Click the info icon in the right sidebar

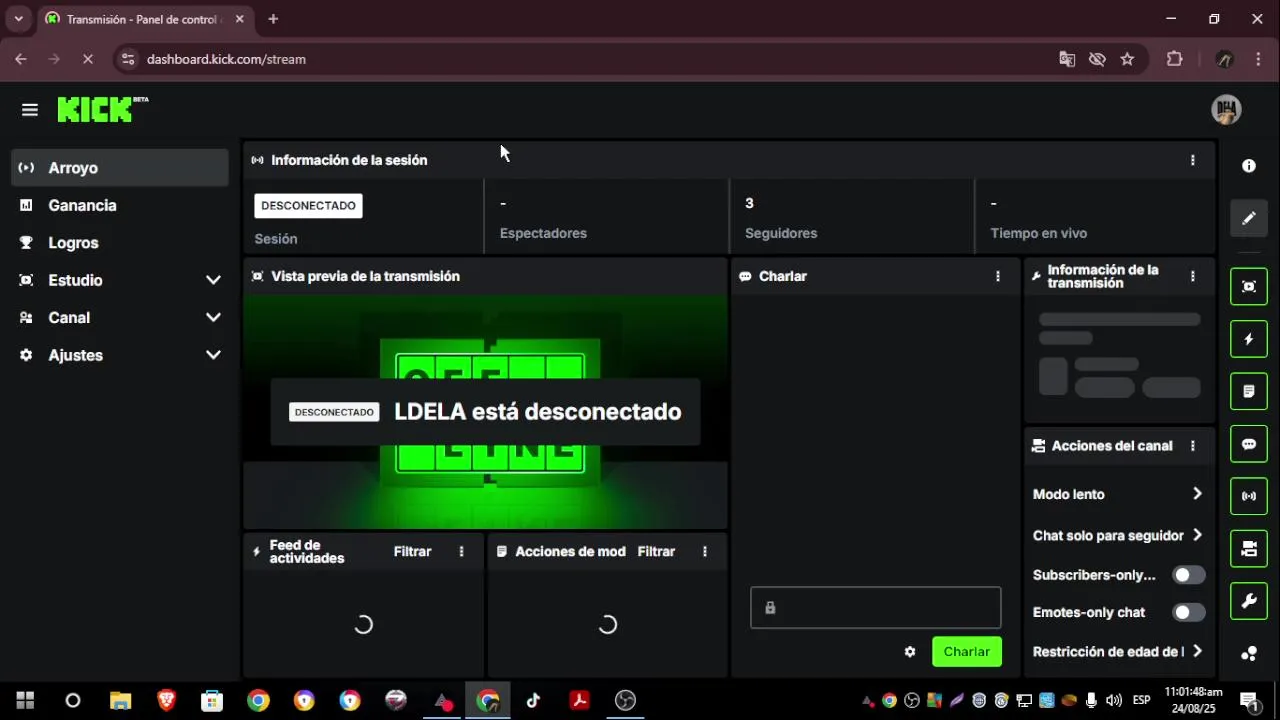(x=1249, y=166)
